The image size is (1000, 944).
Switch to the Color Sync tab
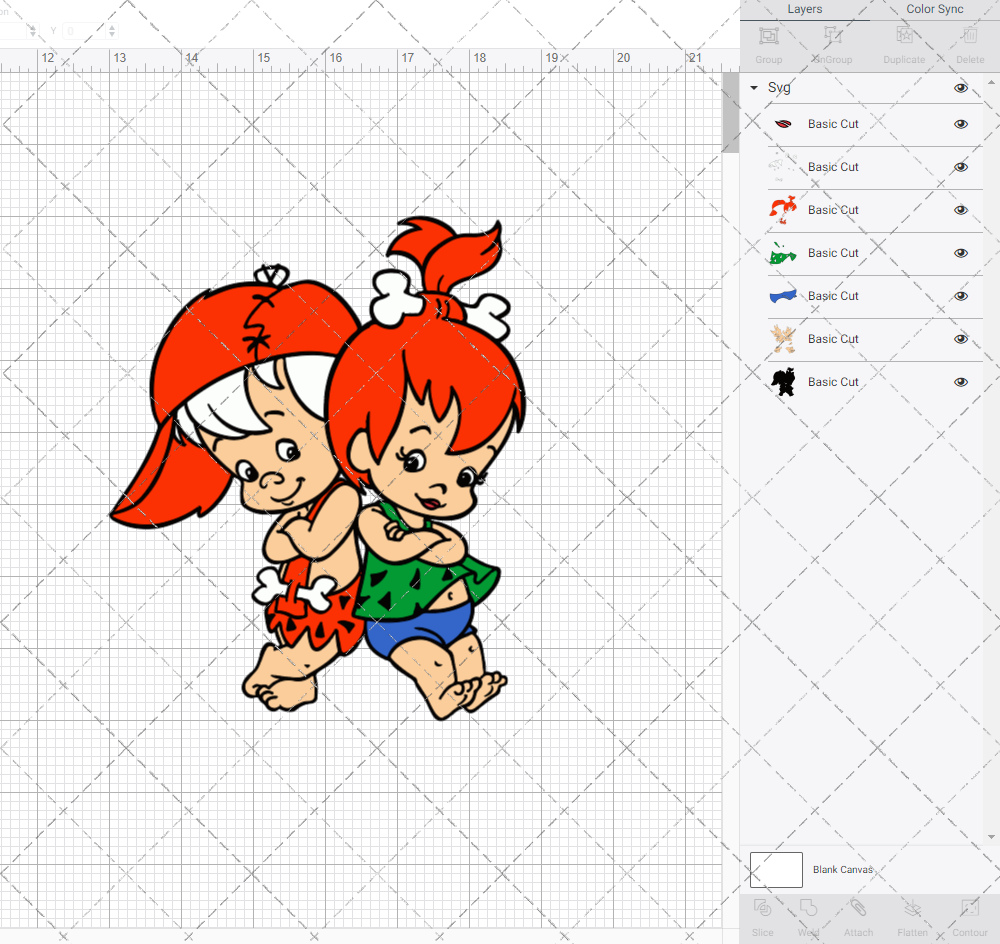point(934,10)
